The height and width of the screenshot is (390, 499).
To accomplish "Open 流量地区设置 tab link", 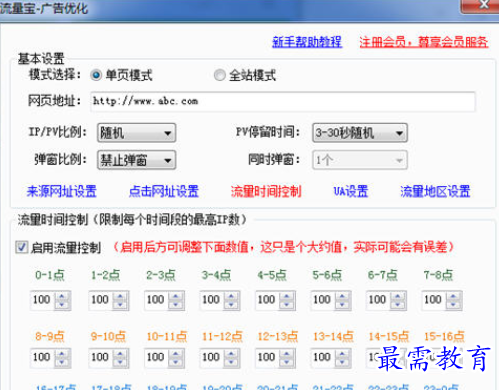I will pyautogui.click(x=435, y=191).
